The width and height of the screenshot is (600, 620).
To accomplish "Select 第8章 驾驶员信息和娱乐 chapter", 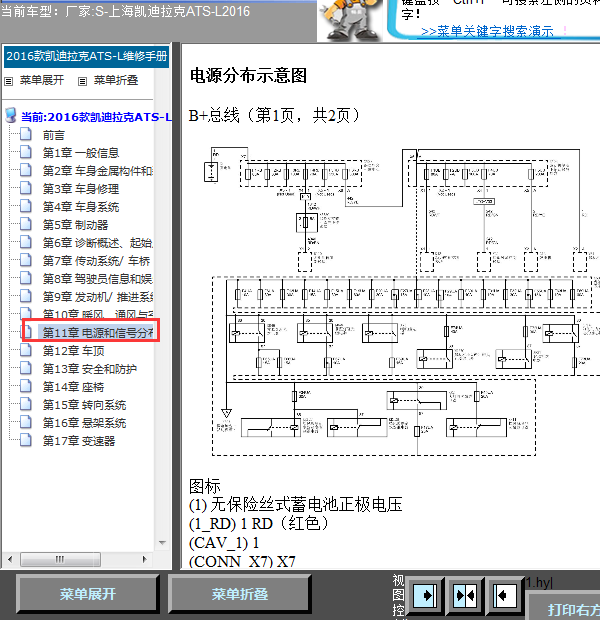I will tap(97, 279).
